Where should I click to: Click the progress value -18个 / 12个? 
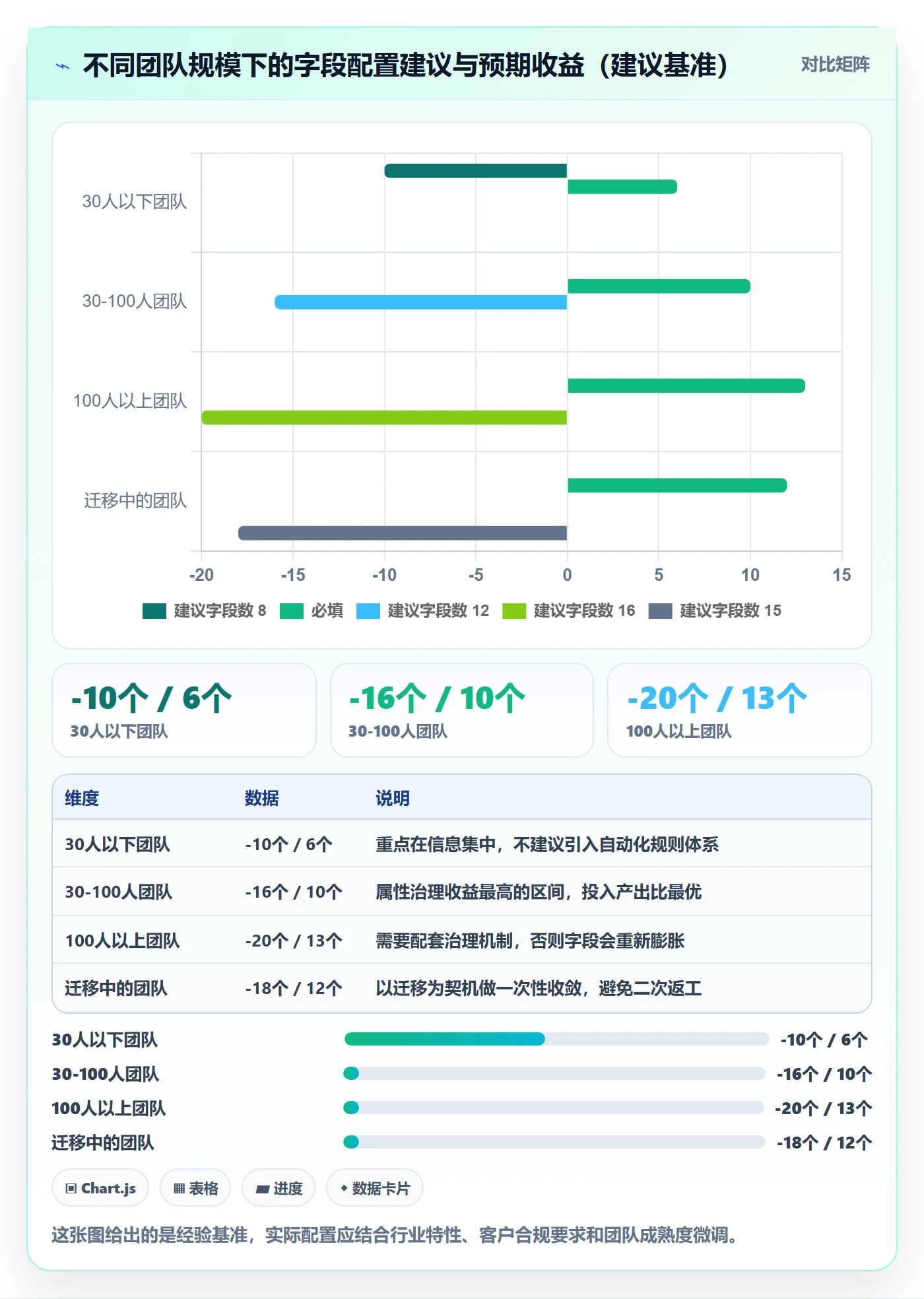(x=824, y=1143)
